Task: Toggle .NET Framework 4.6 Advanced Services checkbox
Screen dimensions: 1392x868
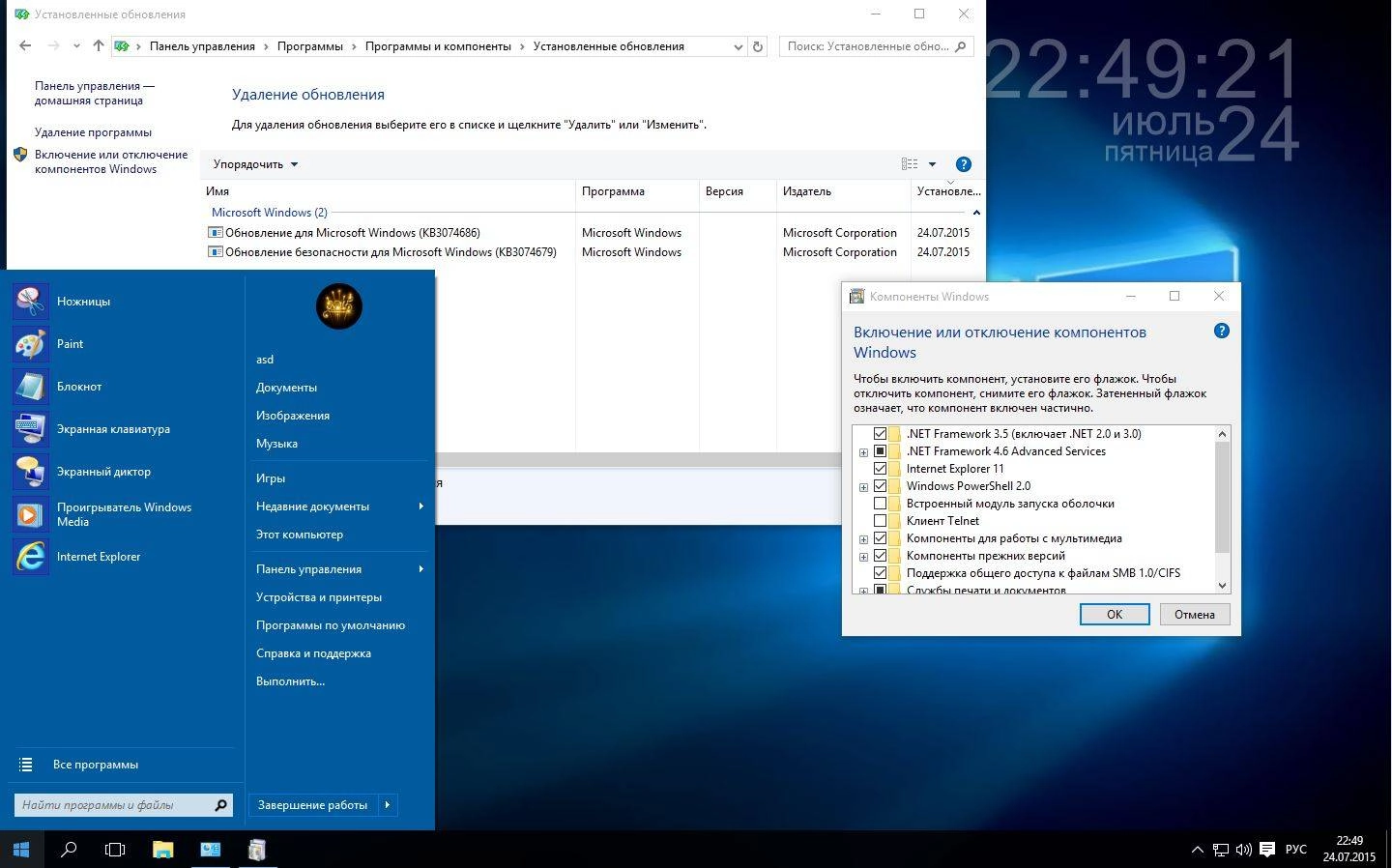Action: point(880,451)
